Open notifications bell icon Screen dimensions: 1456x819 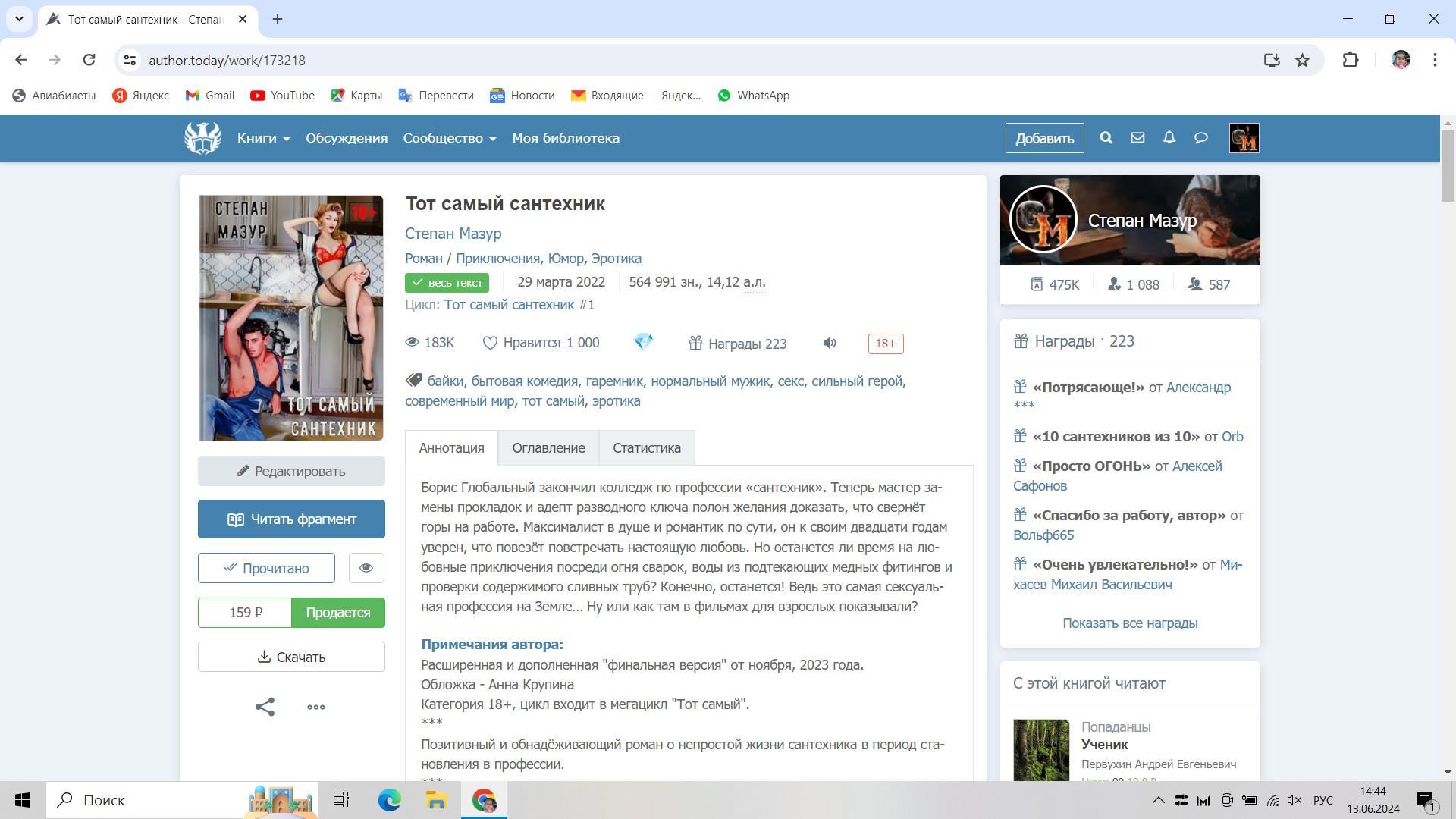point(1169,138)
